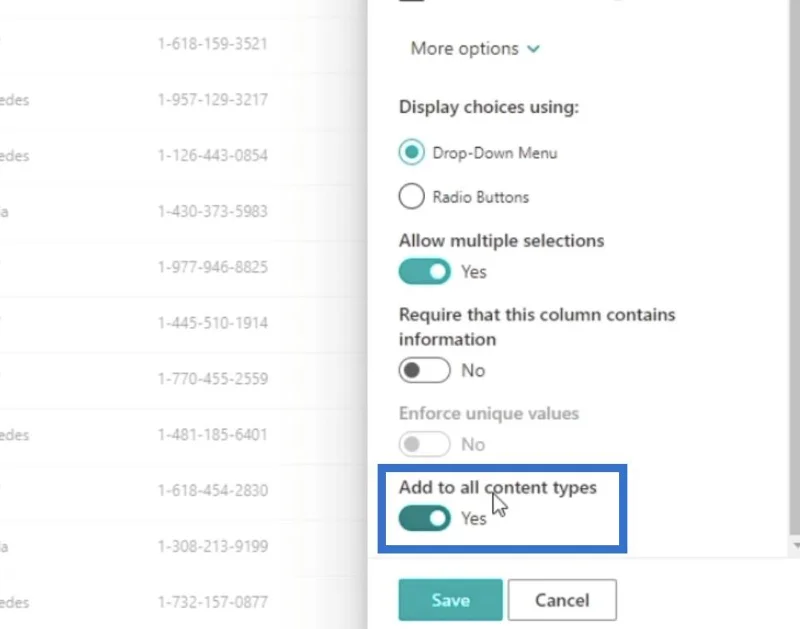Select phone number 1-126-443-0854

(x=213, y=155)
